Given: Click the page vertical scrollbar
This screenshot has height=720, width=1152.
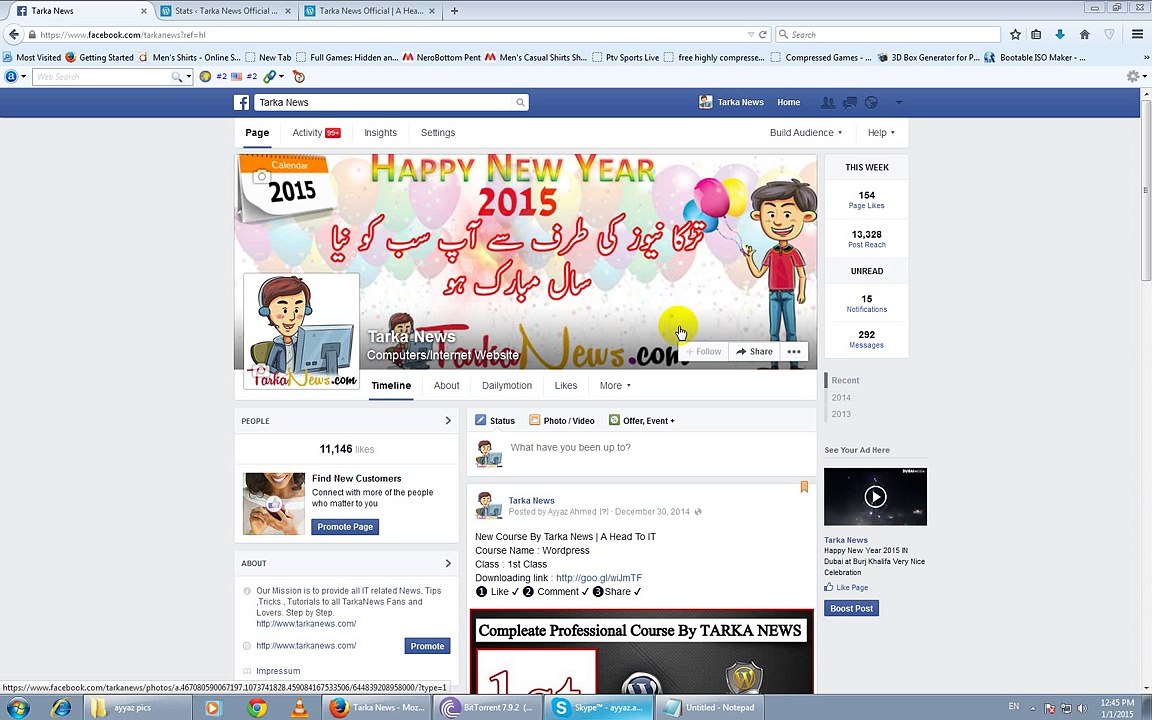Looking at the screenshot, I should coord(1146,190).
